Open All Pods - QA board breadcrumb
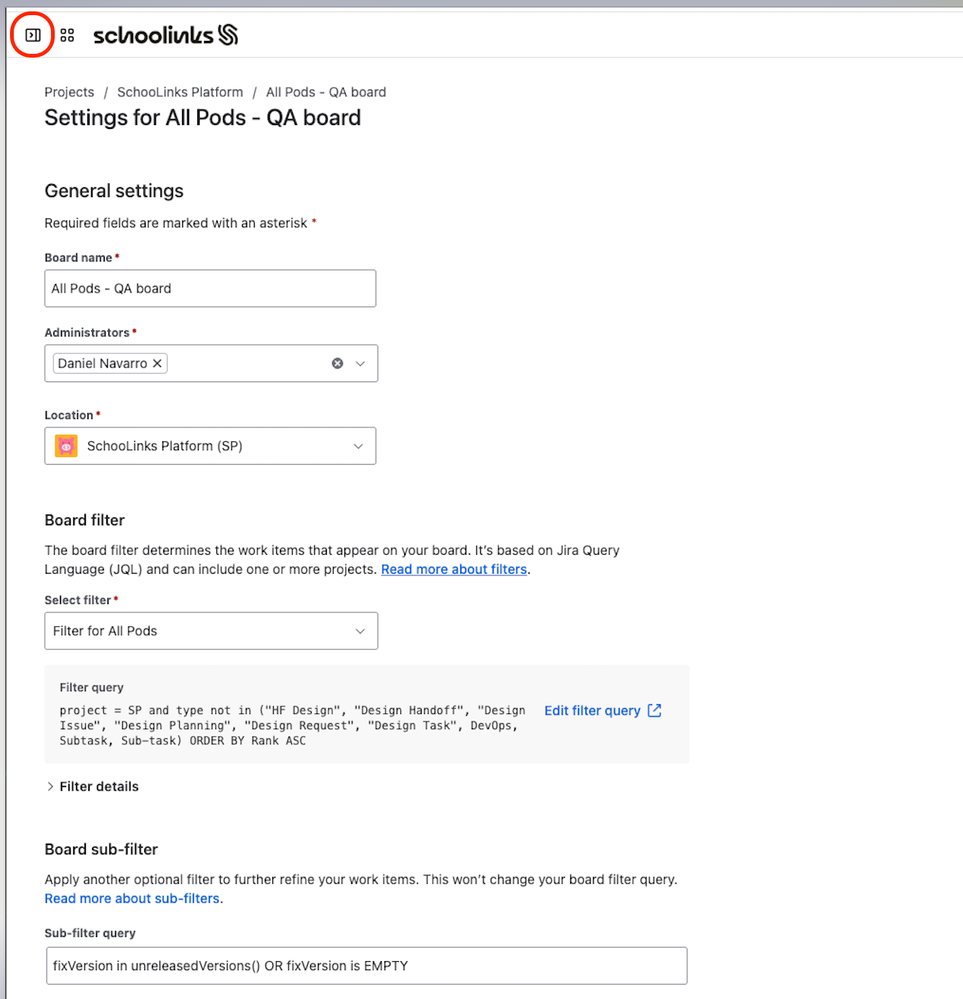 pos(326,92)
